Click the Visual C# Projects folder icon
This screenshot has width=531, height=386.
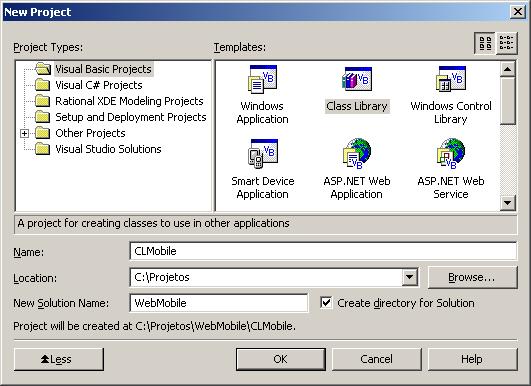point(43,85)
